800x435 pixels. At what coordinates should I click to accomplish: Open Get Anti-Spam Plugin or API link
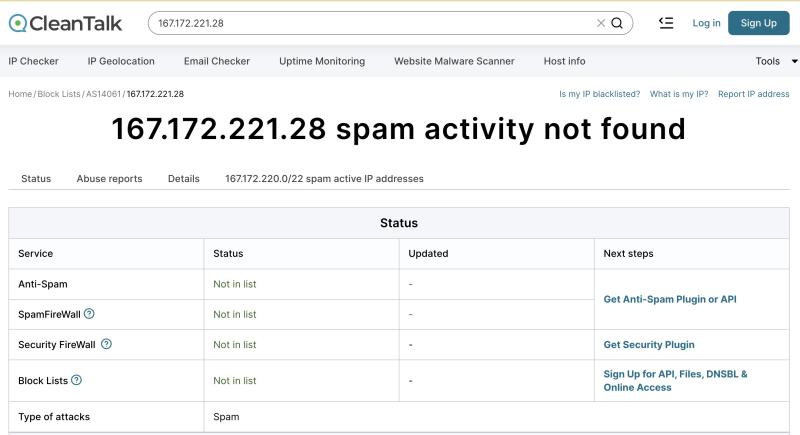(x=670, y=299)
